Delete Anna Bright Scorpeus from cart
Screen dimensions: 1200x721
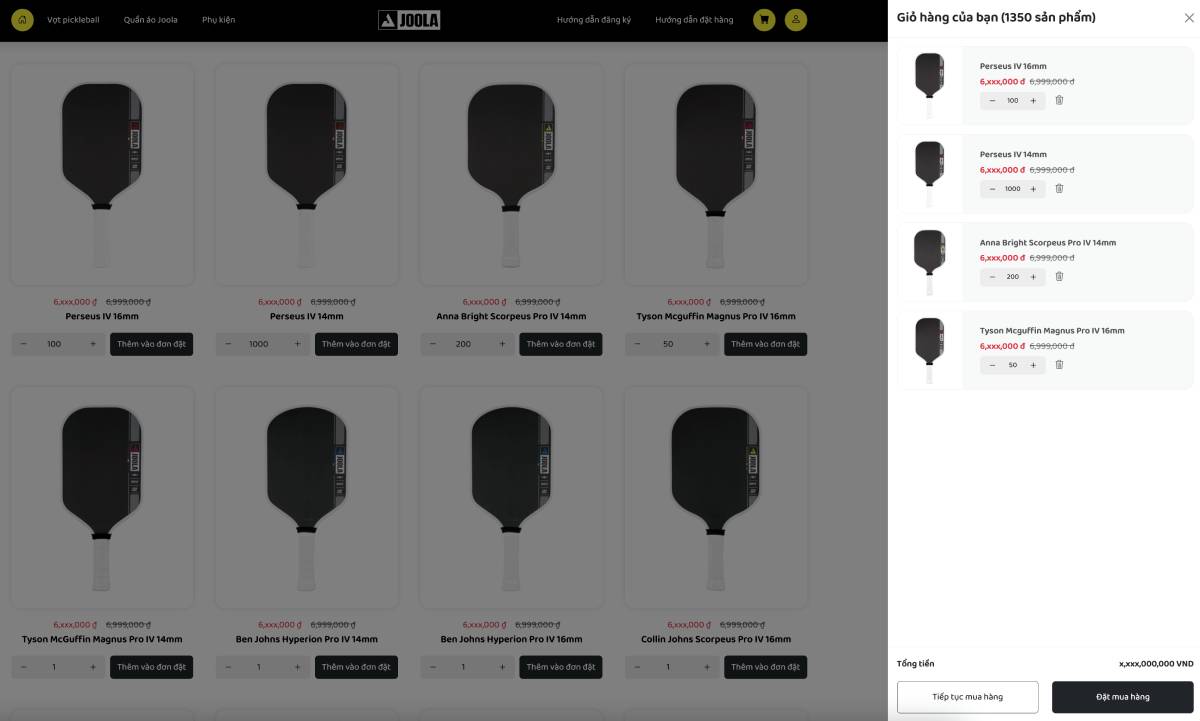click(x=1059, y=276)
